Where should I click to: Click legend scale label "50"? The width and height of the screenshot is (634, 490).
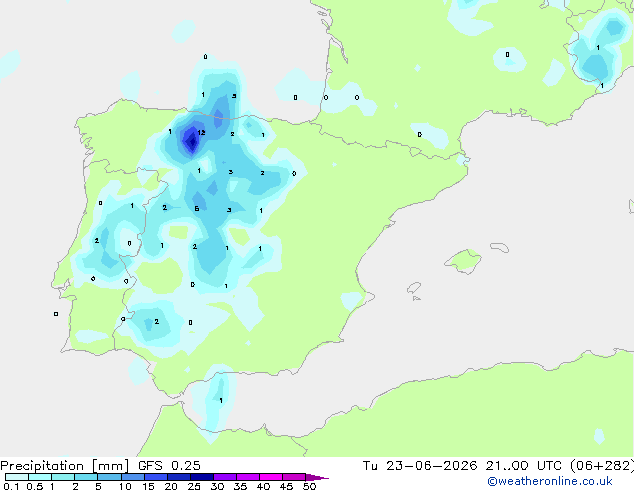click(309, 486)
